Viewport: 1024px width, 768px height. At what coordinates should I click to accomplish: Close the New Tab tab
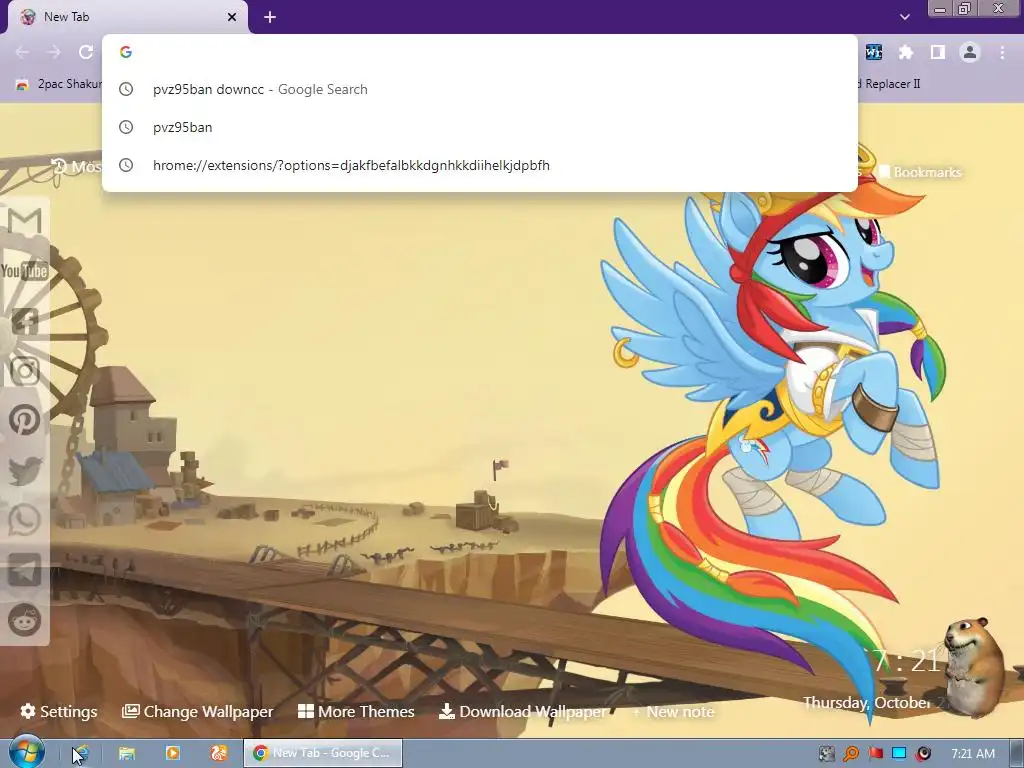[x=232, y=17]
